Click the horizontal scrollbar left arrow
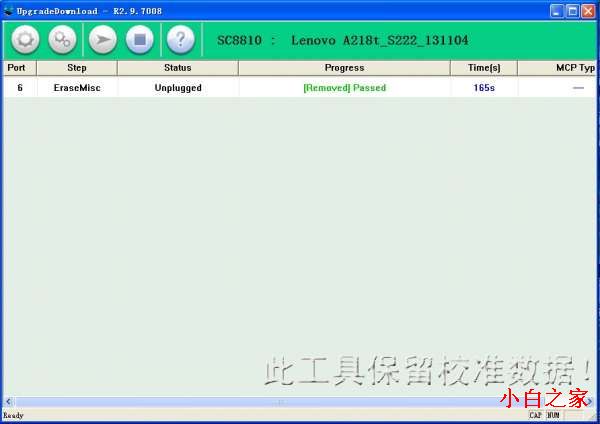The width and height of the screenshot is (600, 424). point(8,402)
